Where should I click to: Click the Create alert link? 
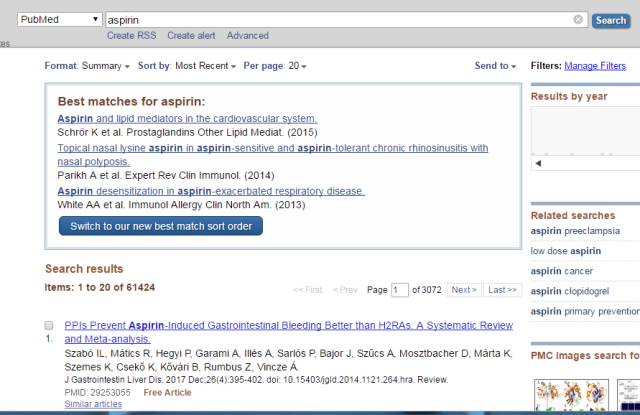[191, 36]
